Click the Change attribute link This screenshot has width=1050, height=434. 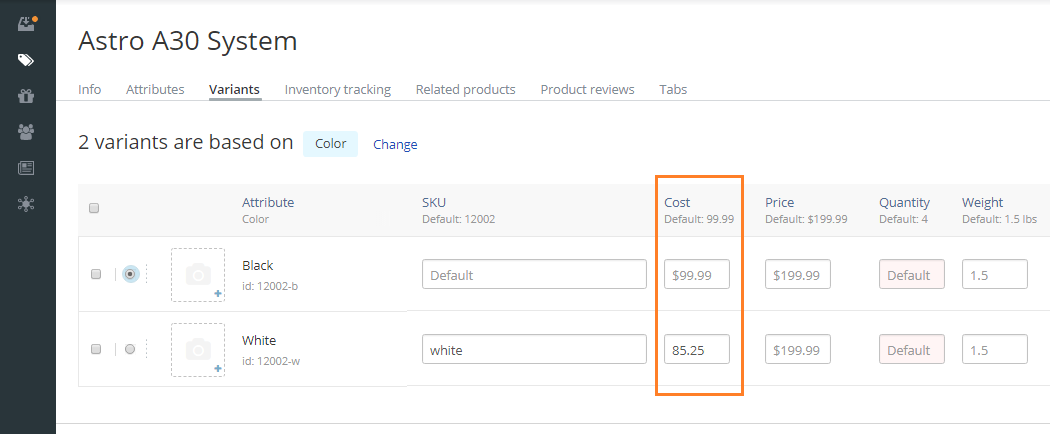395,144
